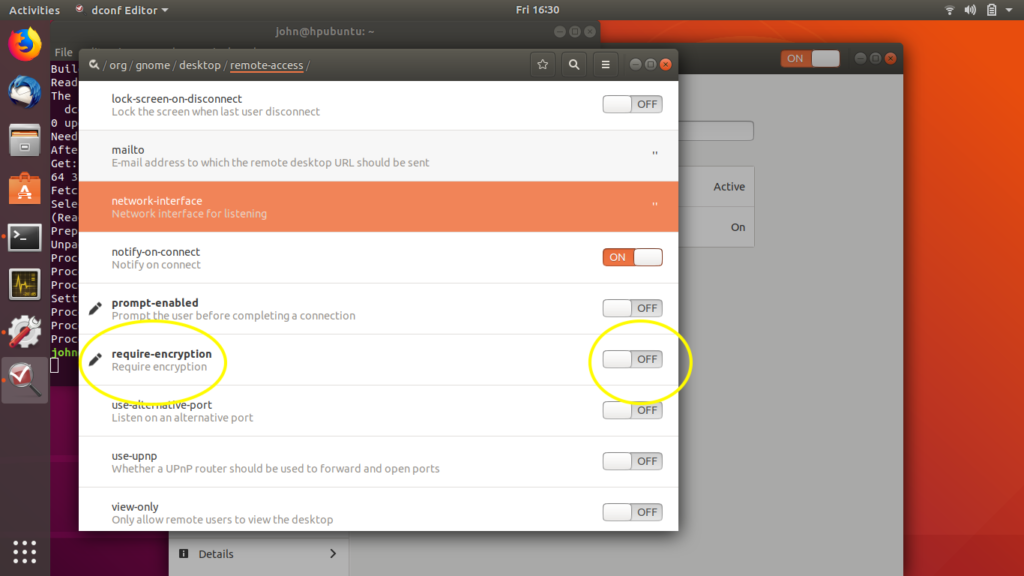1024x576 pixels.
Task: Open the dconf Editor hamburger menu
Action: 605,63
